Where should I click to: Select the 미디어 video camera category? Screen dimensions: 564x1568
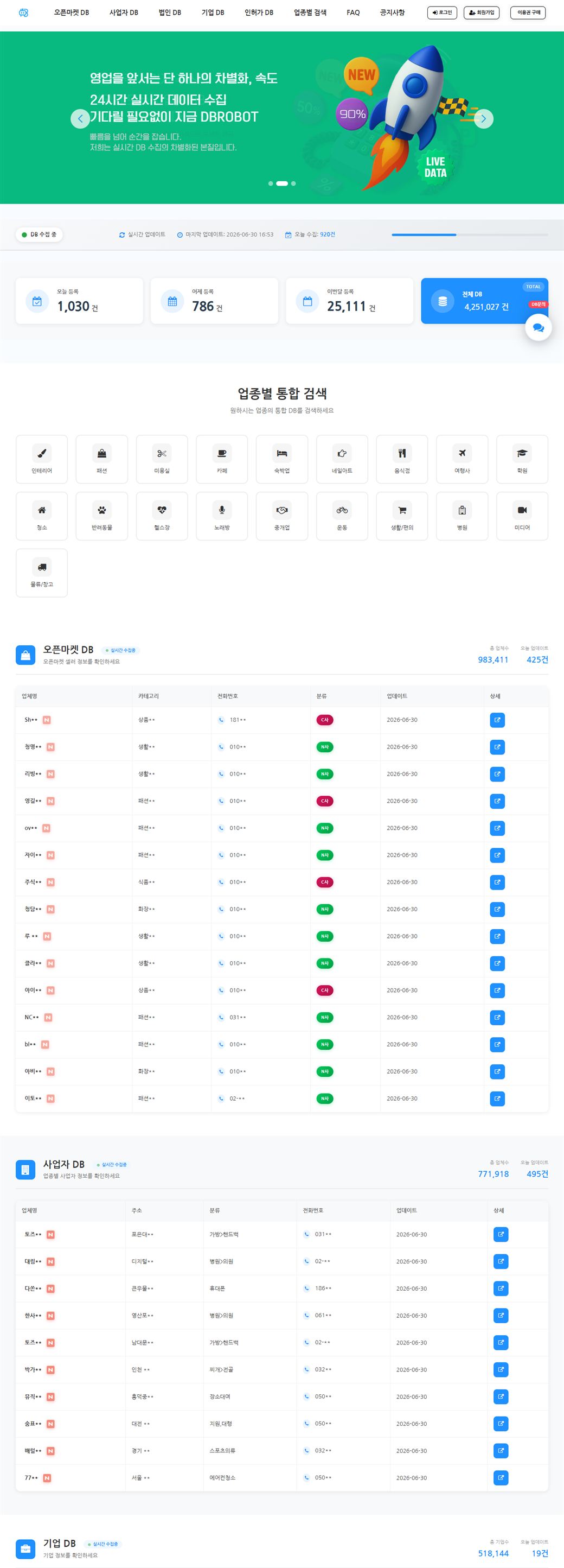click(522, 516)
